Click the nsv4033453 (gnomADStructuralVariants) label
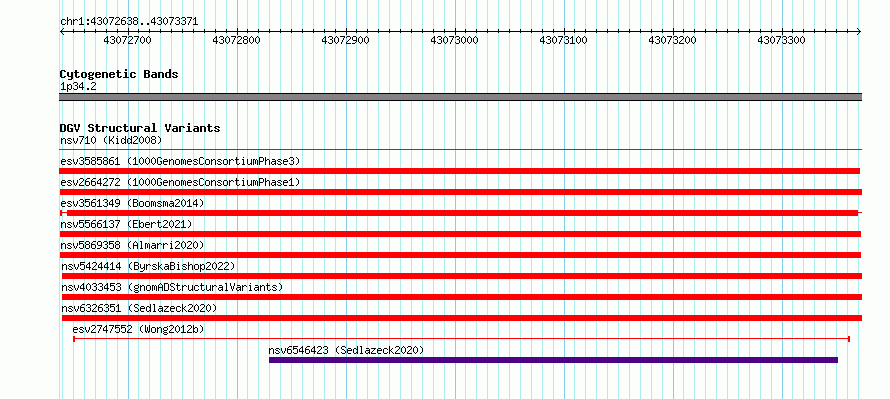 [x=172, y=287]
